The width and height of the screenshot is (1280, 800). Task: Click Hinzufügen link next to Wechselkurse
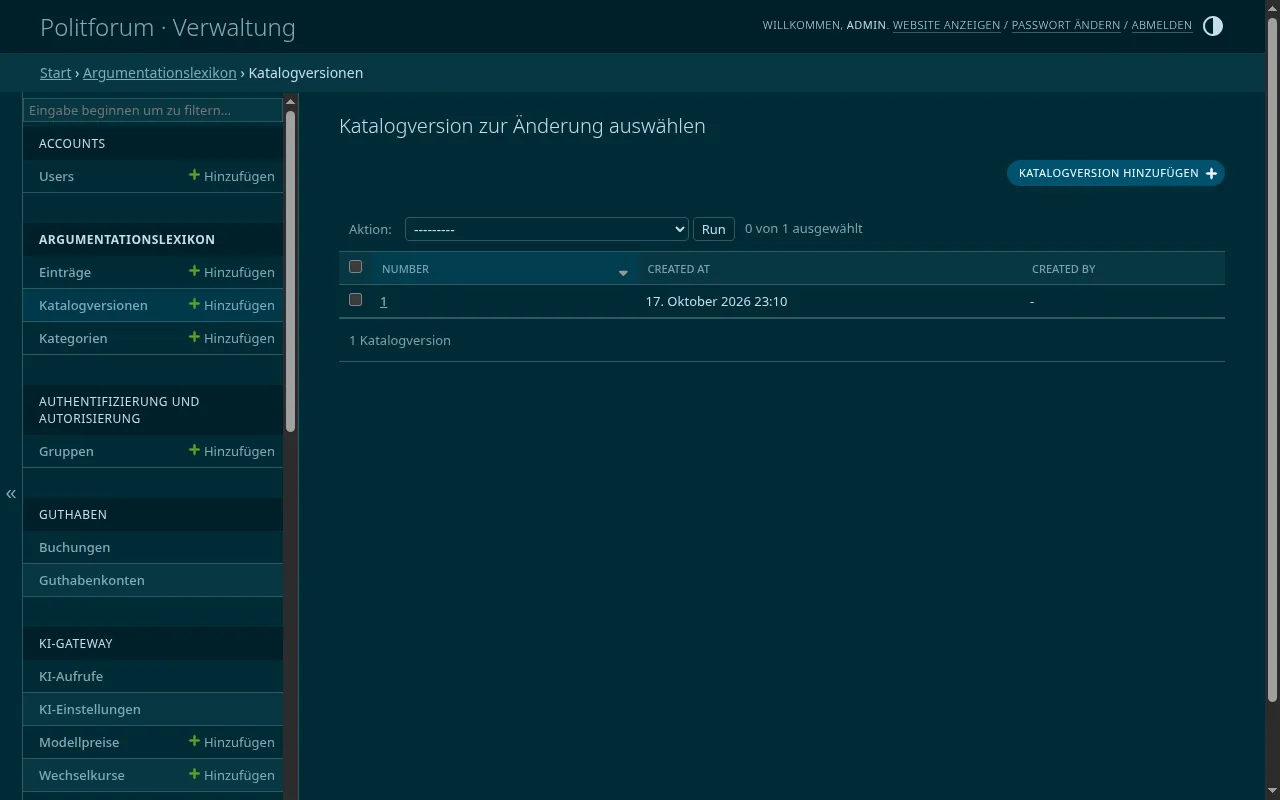click(232, 775)
